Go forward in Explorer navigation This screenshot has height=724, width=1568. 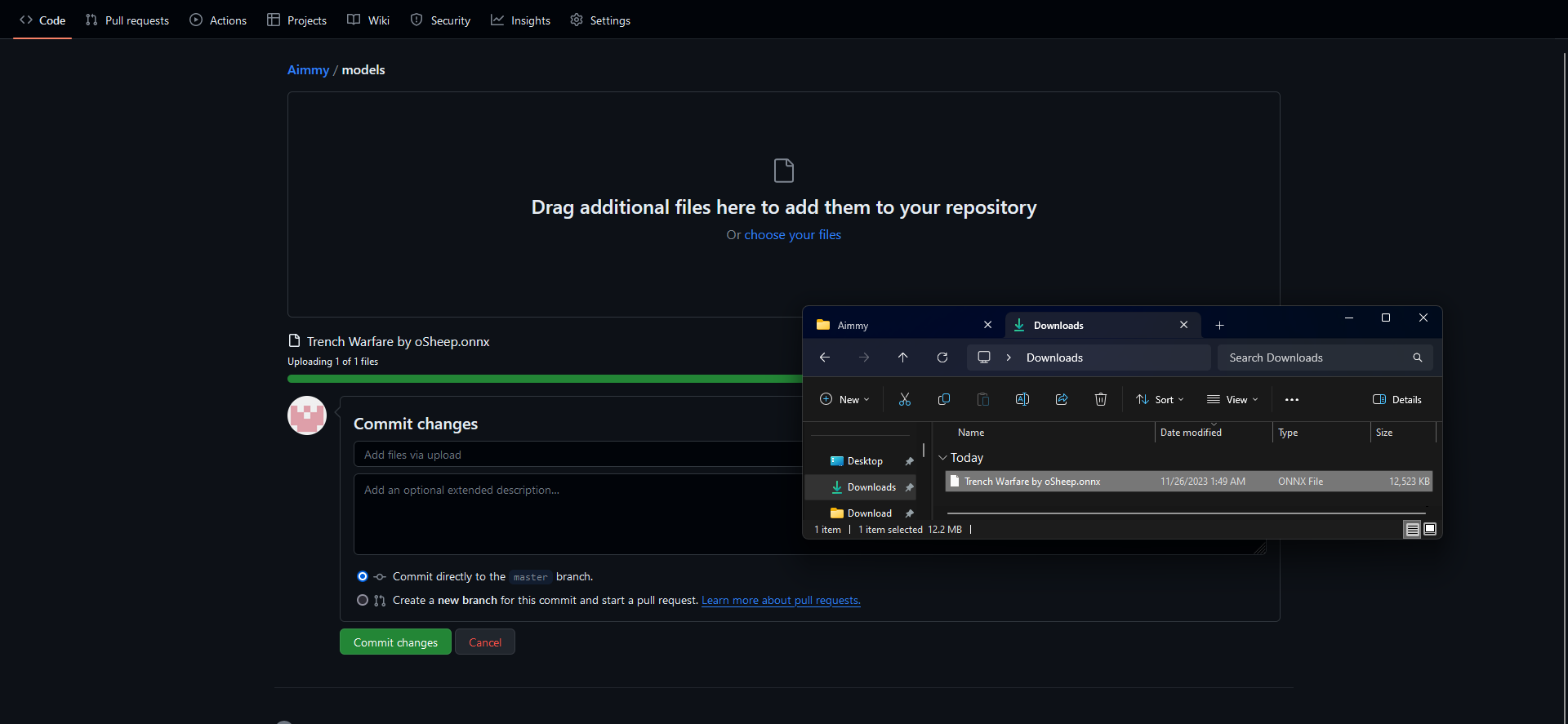[x=863, y=358]
